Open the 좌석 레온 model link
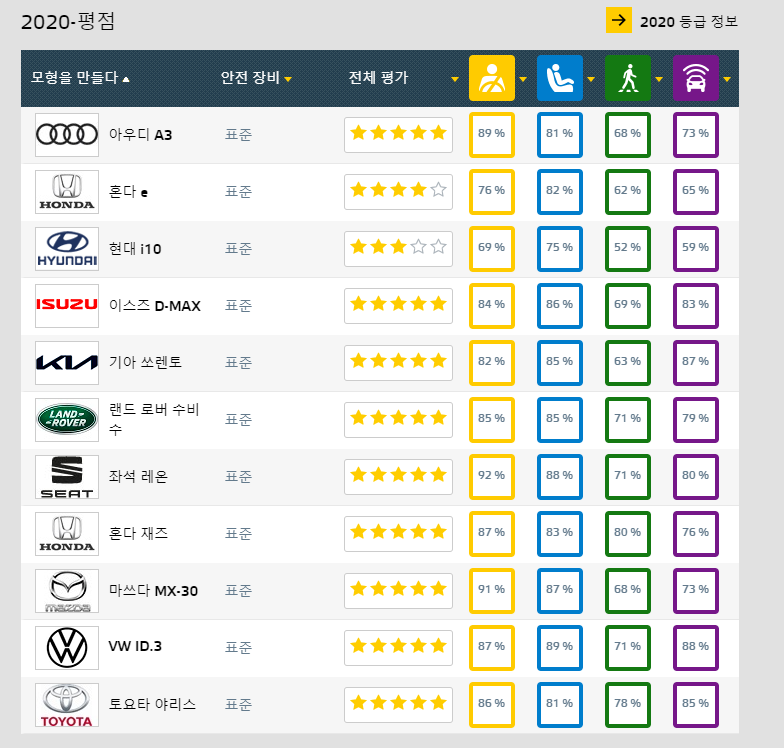Screen dimensions: 784x748 138,476
